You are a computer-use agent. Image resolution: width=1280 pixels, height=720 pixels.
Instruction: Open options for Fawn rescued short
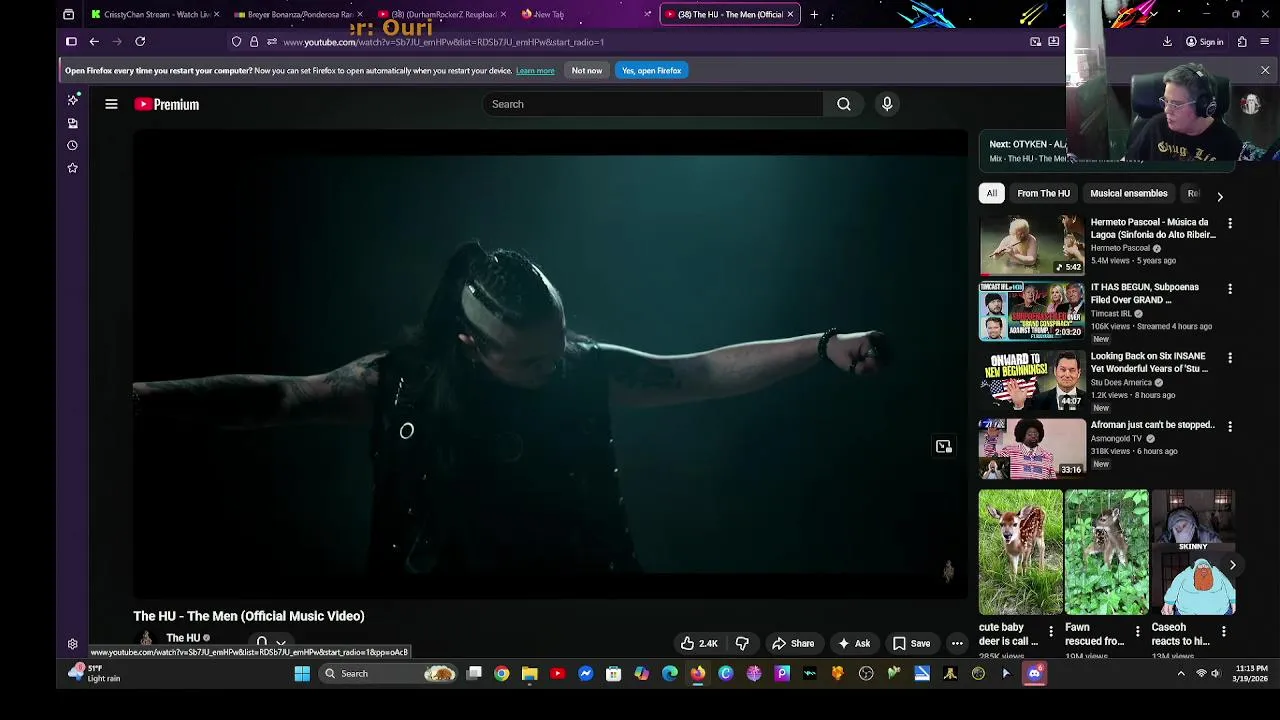1137,631
